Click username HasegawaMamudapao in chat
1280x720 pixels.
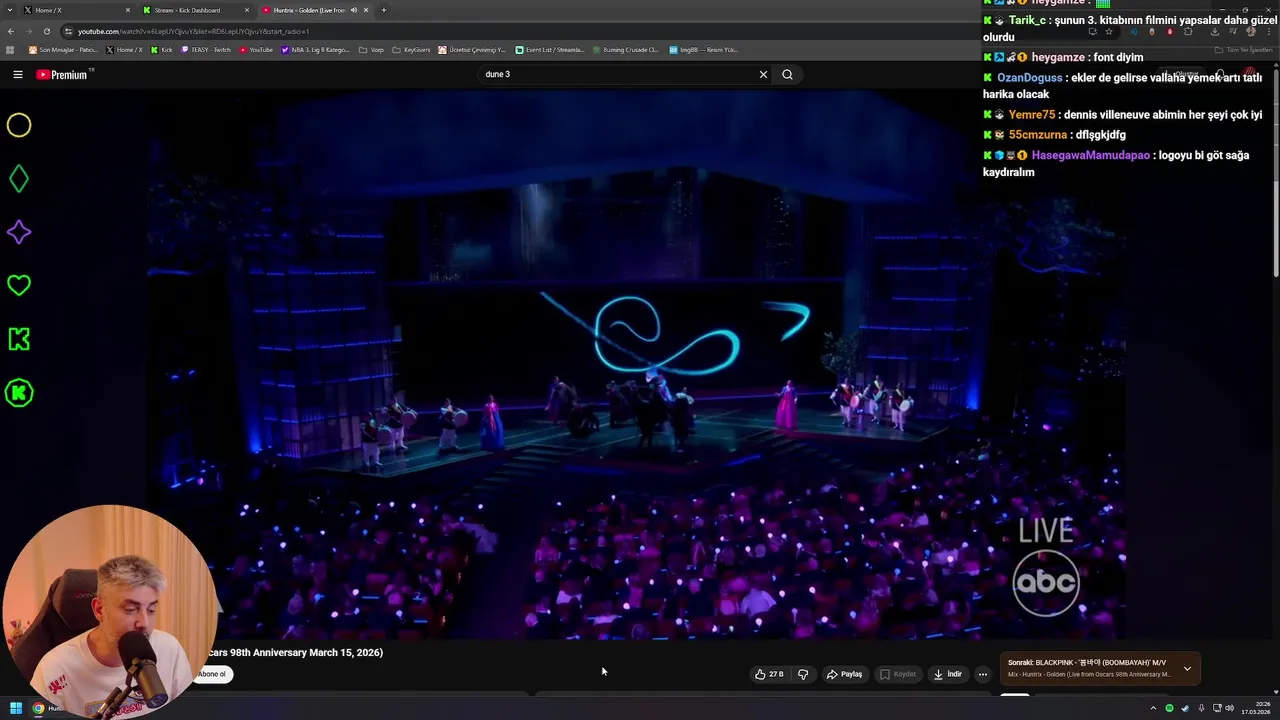[x=1090, y=155]
